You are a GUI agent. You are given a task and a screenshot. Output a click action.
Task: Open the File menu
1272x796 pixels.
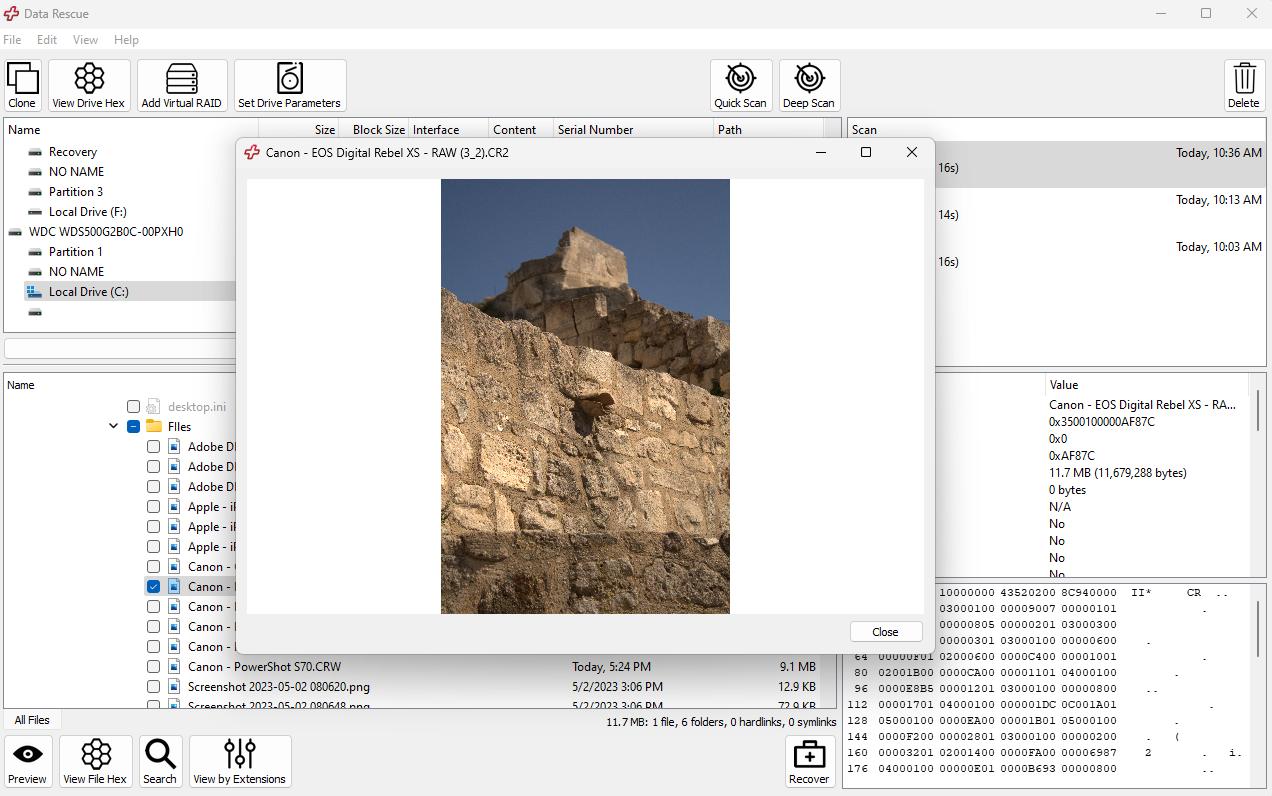pos(12,40)
